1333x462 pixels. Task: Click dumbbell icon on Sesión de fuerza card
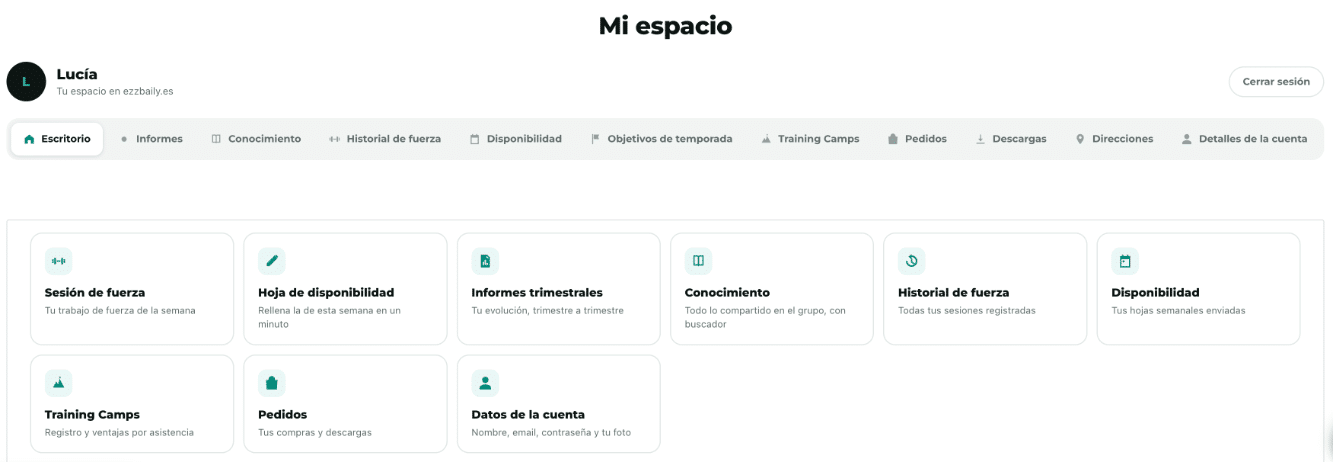tap(59, 261)
